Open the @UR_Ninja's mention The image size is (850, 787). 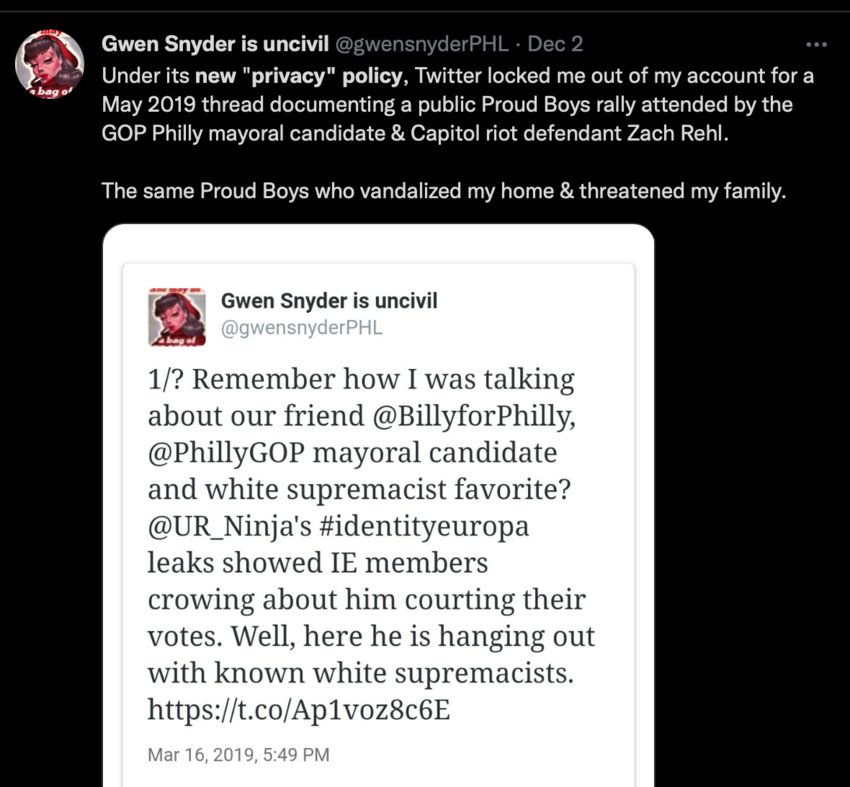229,526
